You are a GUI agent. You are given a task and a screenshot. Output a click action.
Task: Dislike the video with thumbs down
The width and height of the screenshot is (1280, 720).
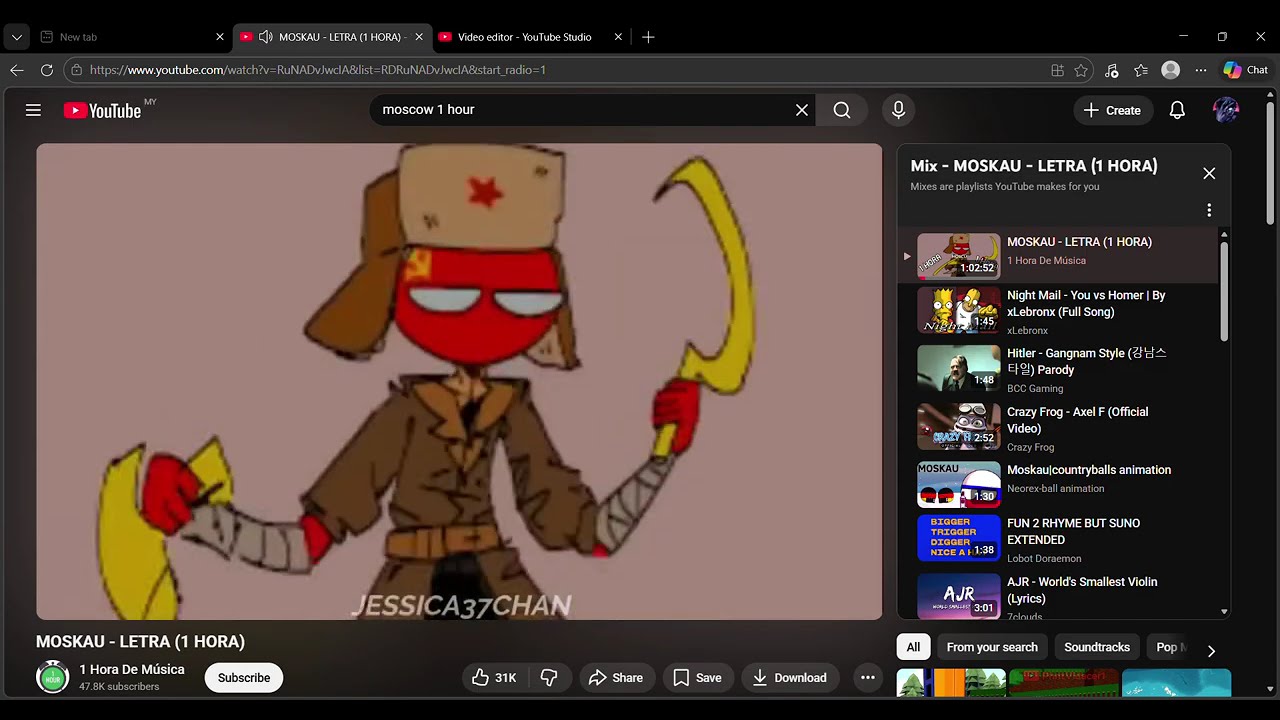[x=549, y=678]
